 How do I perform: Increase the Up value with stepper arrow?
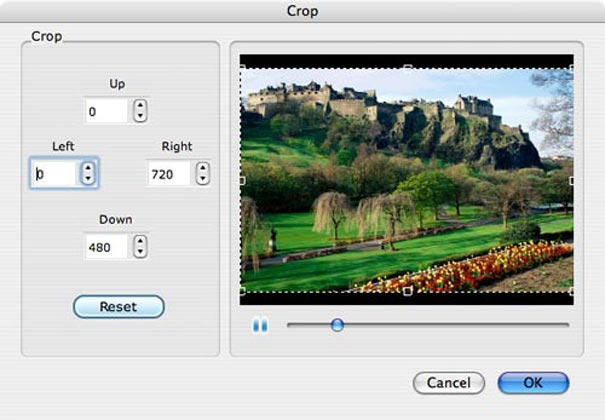tap(140, 105)
